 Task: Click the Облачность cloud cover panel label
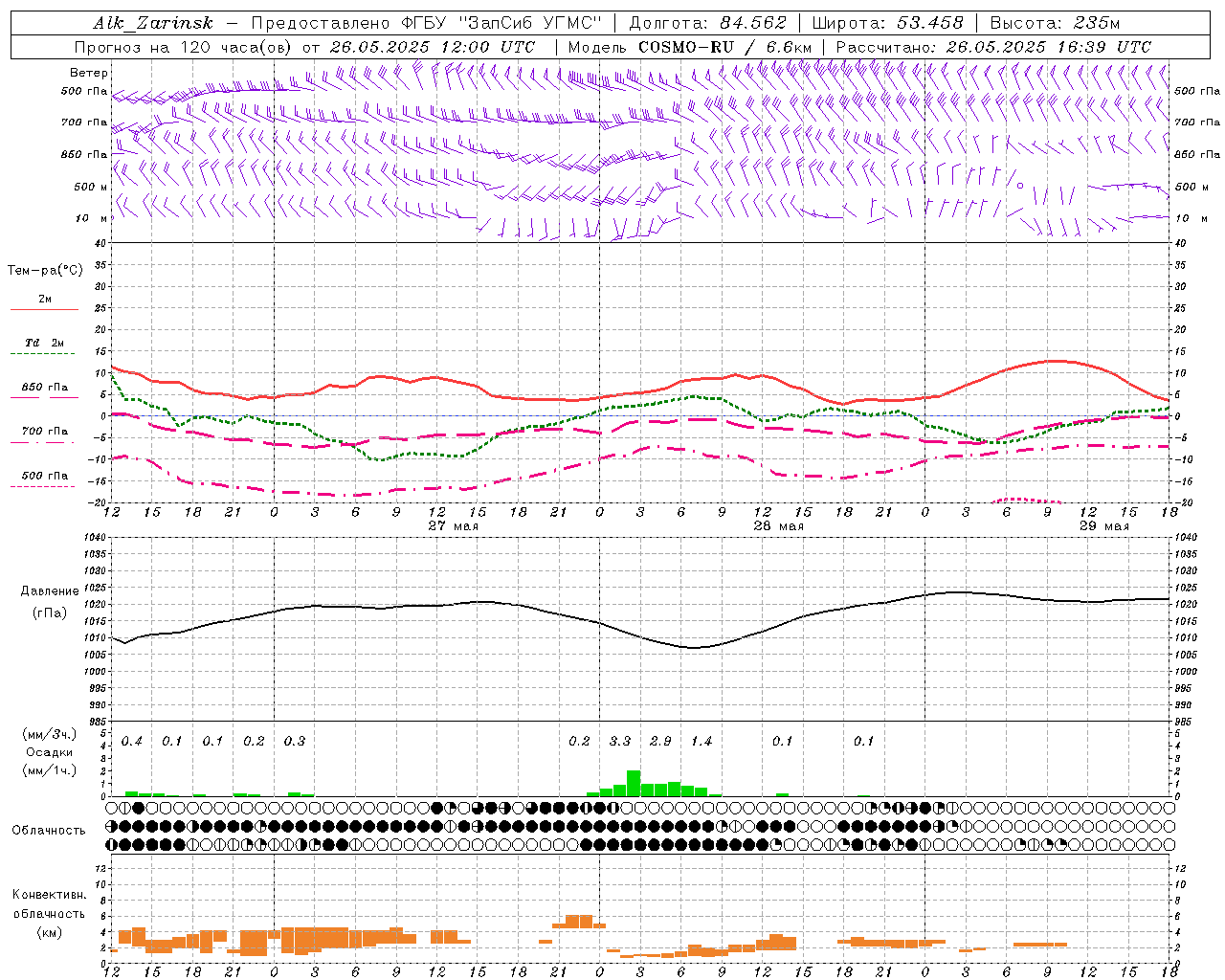49,830
